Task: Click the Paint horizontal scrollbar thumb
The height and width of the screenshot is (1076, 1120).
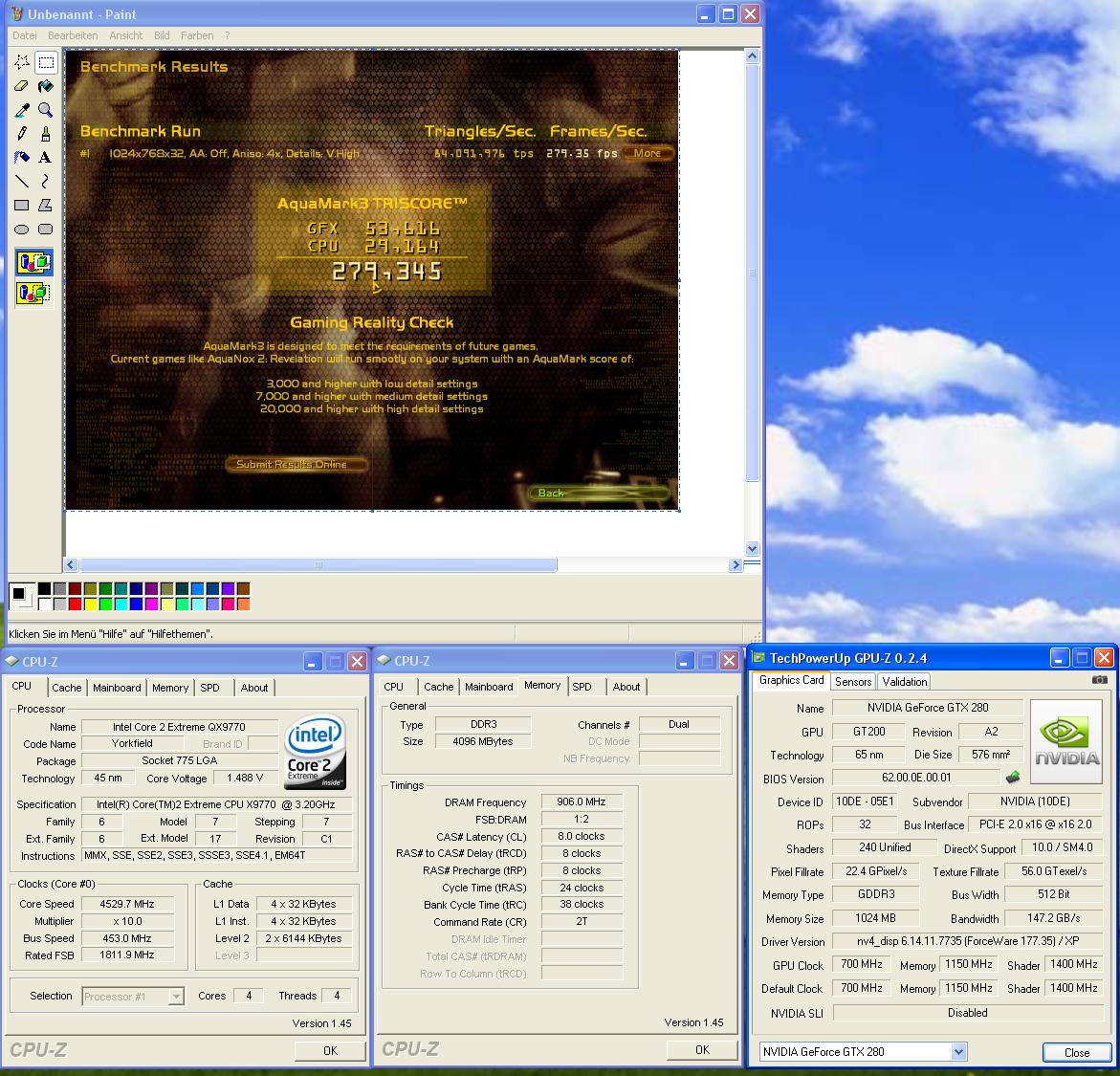Action: pos(318,564)
